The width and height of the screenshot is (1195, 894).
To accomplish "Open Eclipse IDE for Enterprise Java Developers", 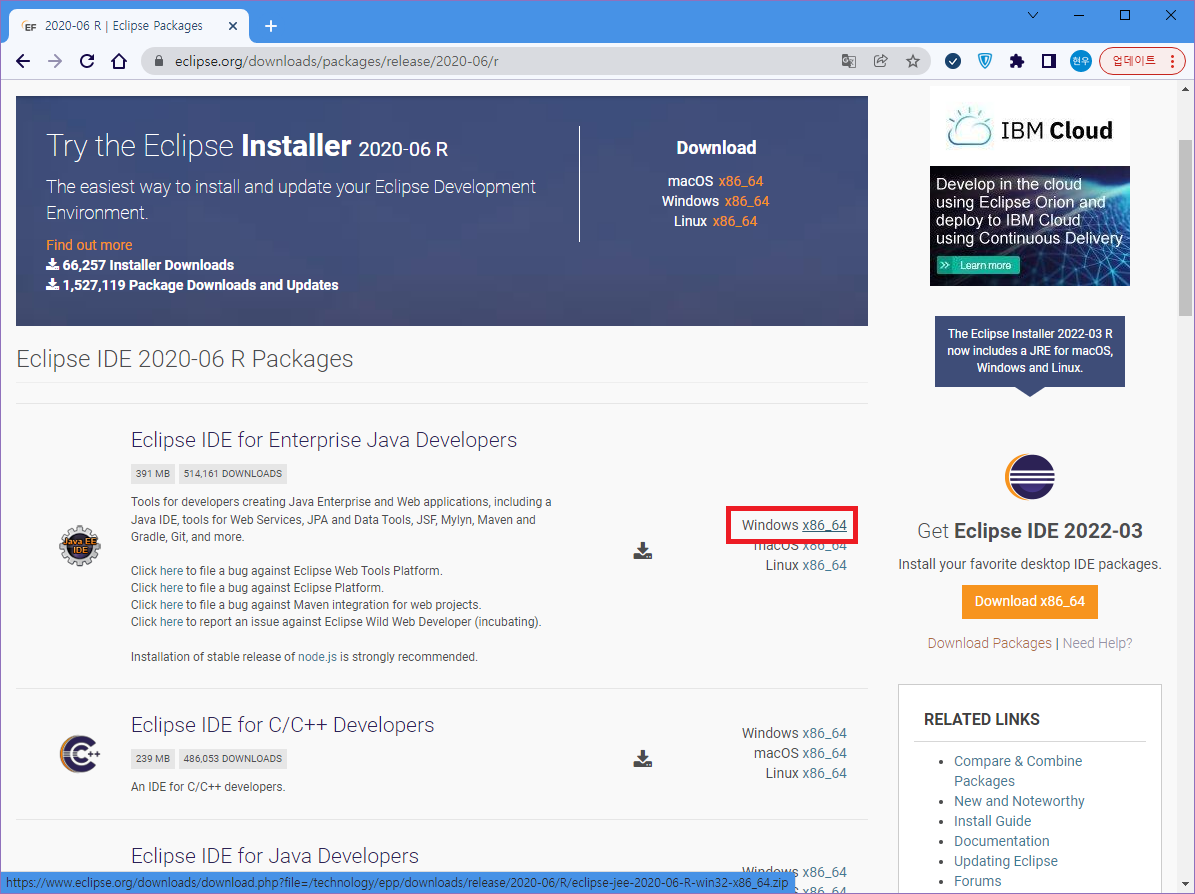I will (324, 440).
